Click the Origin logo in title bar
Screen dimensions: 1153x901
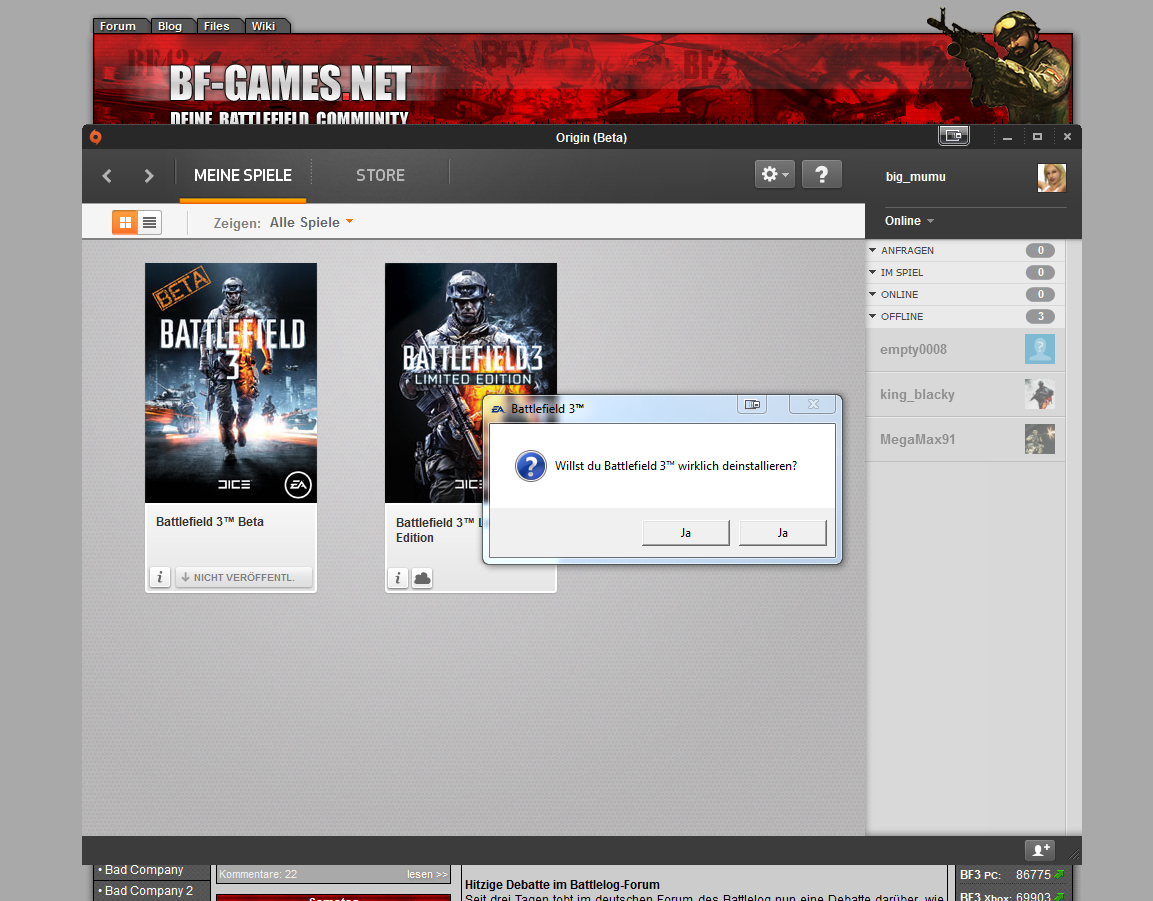pyautogui.click(x=96, y=137)
